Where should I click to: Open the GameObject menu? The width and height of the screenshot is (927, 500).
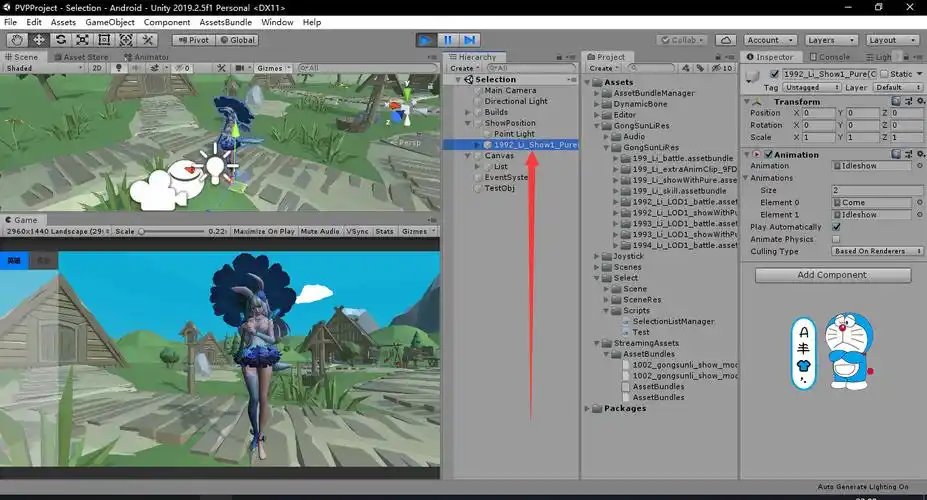click(110, 22)
